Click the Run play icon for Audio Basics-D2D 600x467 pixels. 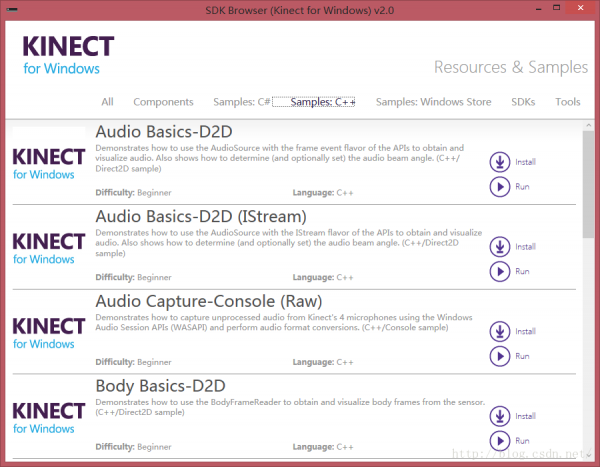[500, 187]
